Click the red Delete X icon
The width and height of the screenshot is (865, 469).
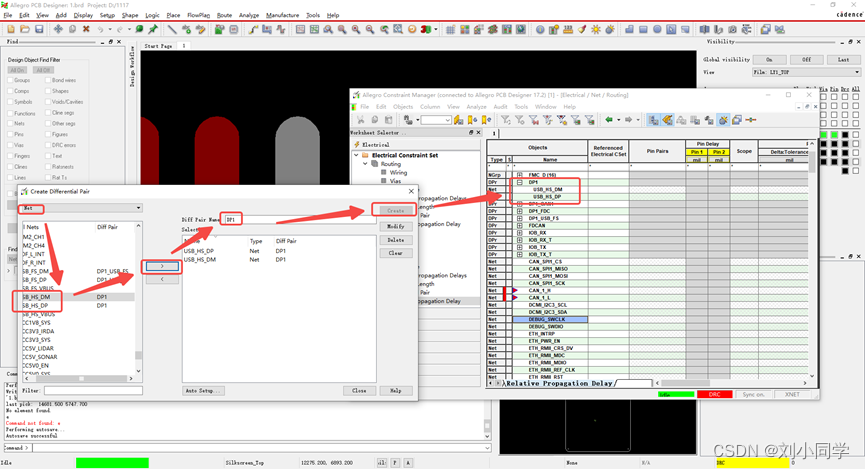coord(86,29)
